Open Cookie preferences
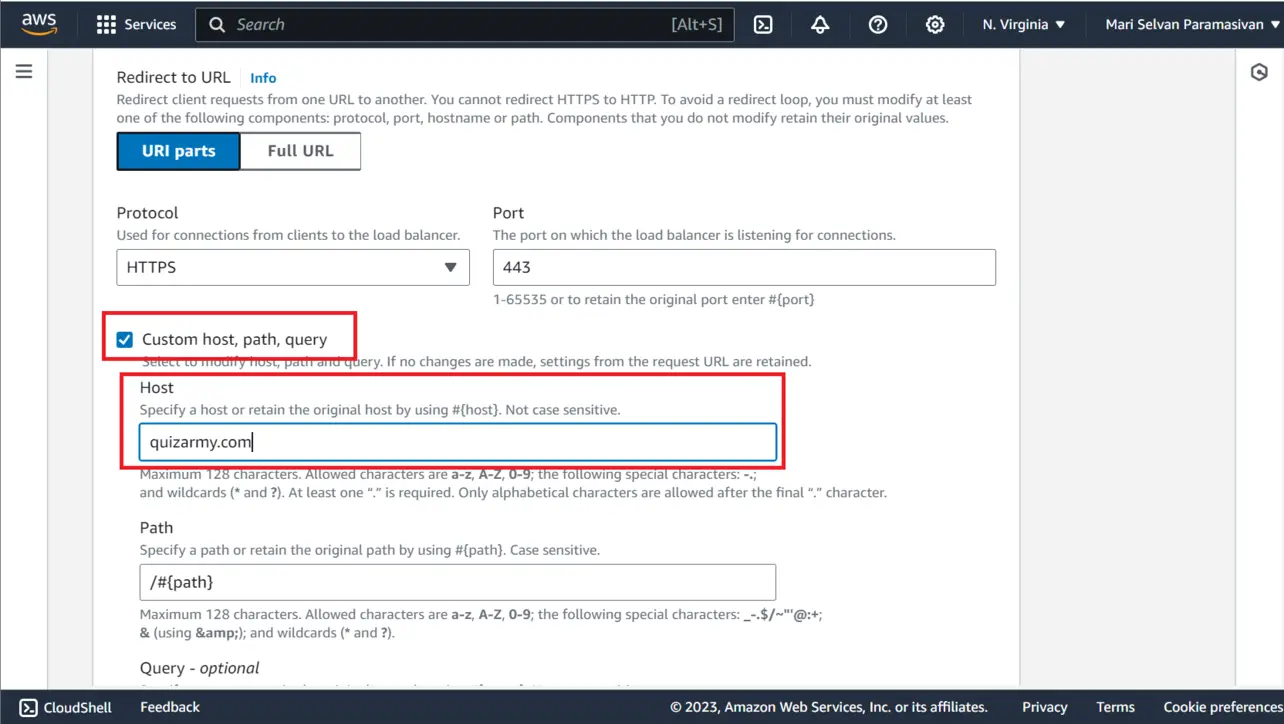 point(1223,707)
